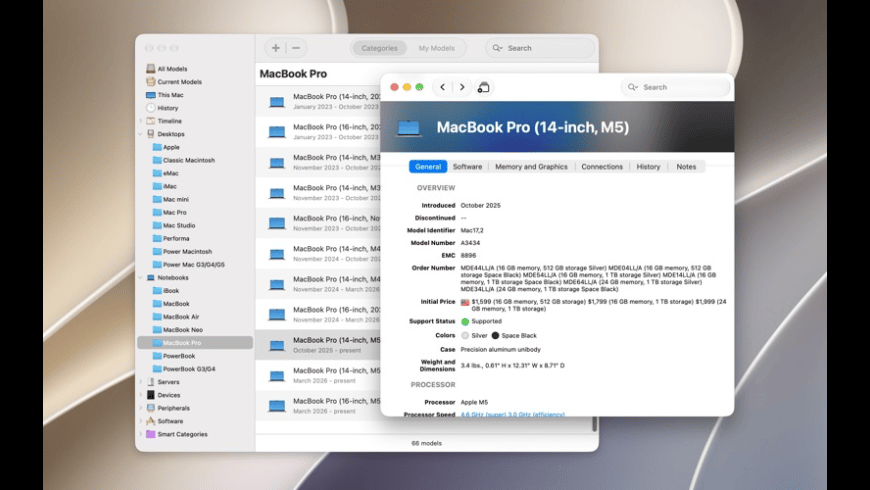Image resolution: width=870 pixels, height=490 pixels.
Task: Select MacBook Pro 14-inch March 2026 row
Action: pyautogui.click(x=318, y=375)
